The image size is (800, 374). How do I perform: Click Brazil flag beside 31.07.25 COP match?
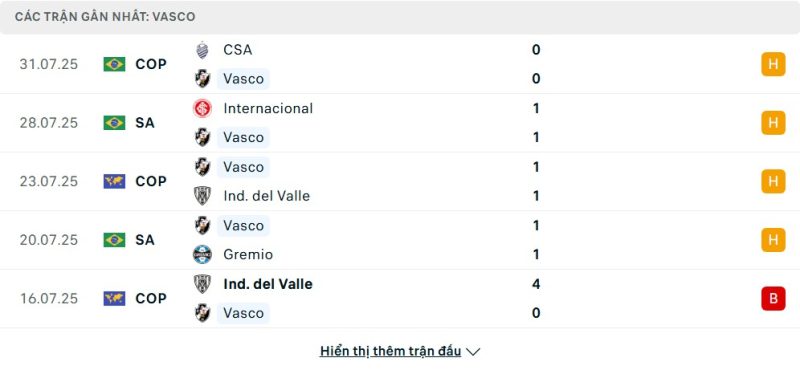(114, 64)
